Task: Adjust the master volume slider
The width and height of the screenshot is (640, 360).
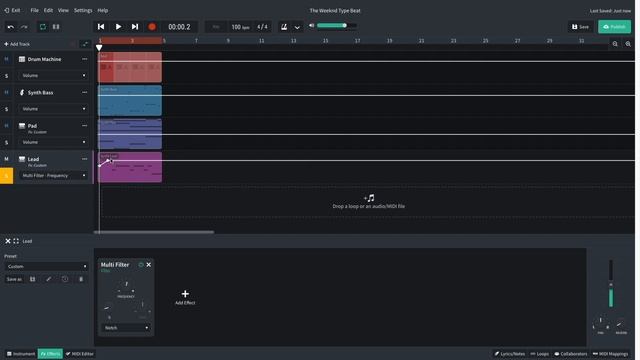Action: click(x=337, y=26)
